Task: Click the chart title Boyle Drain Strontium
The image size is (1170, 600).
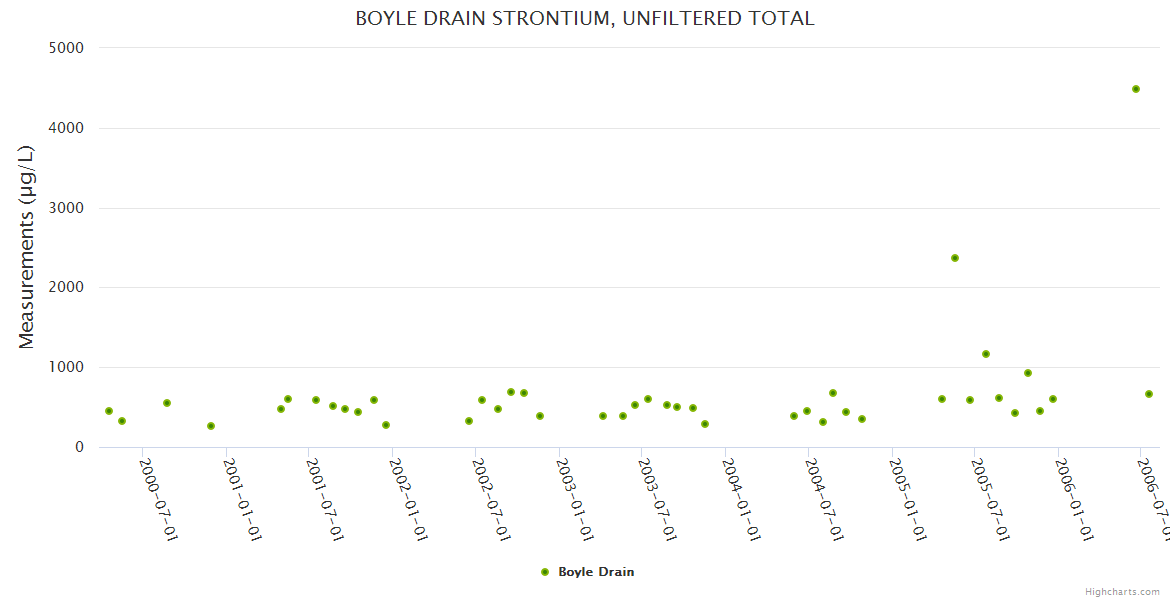Action: (x=585, y=19)
